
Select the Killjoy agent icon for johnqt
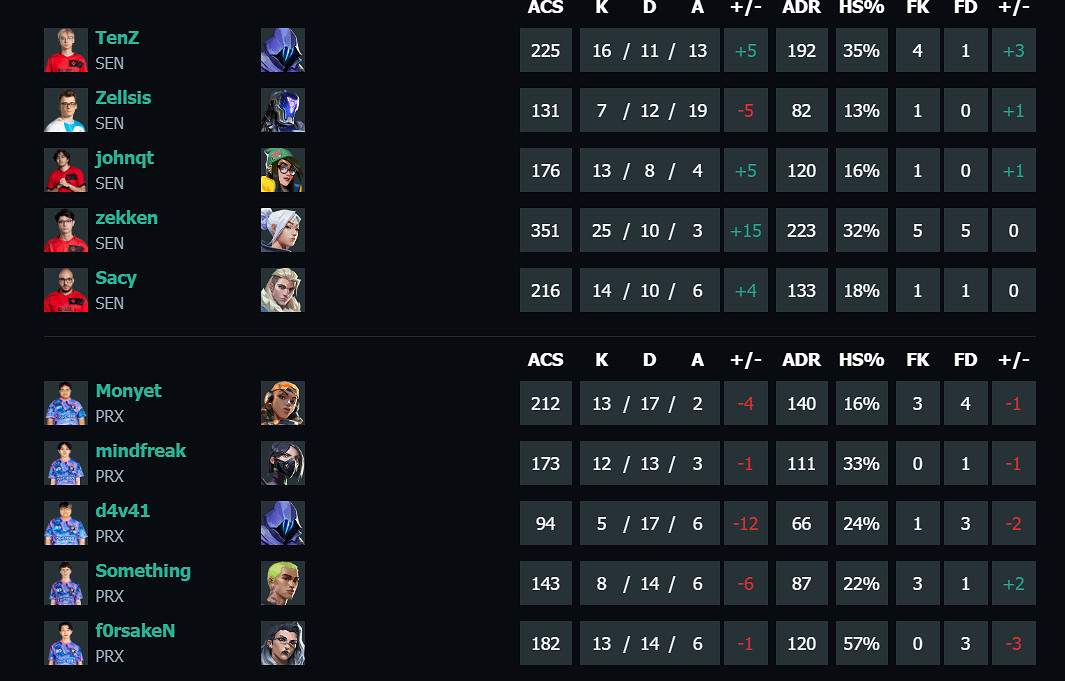click(x=282, y=170)
